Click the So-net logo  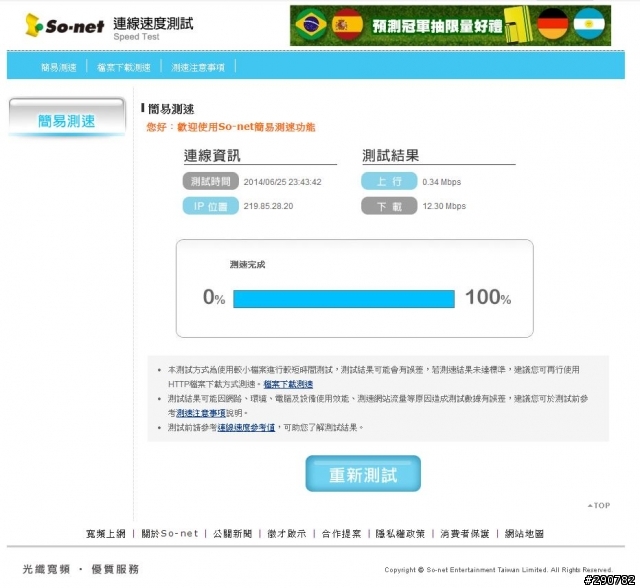[64, 25]
